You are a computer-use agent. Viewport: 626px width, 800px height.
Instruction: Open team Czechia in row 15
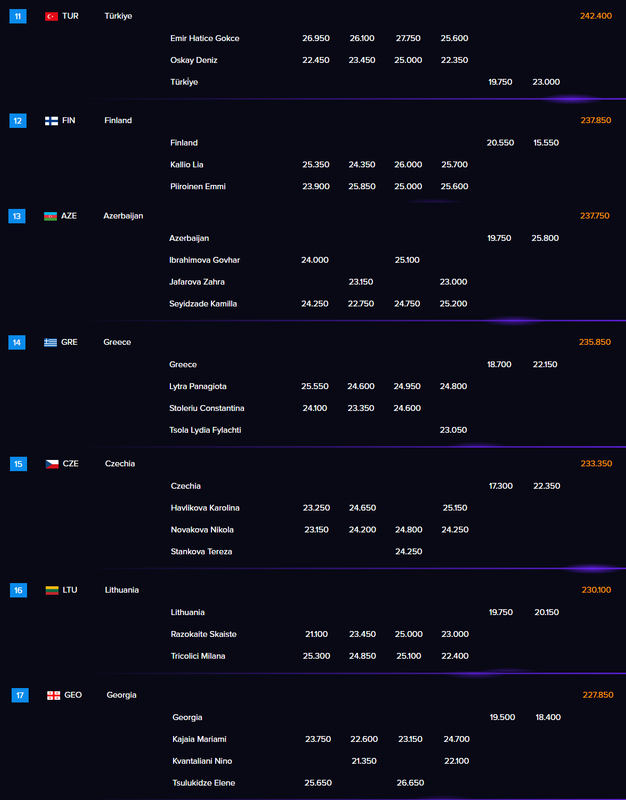120,463
